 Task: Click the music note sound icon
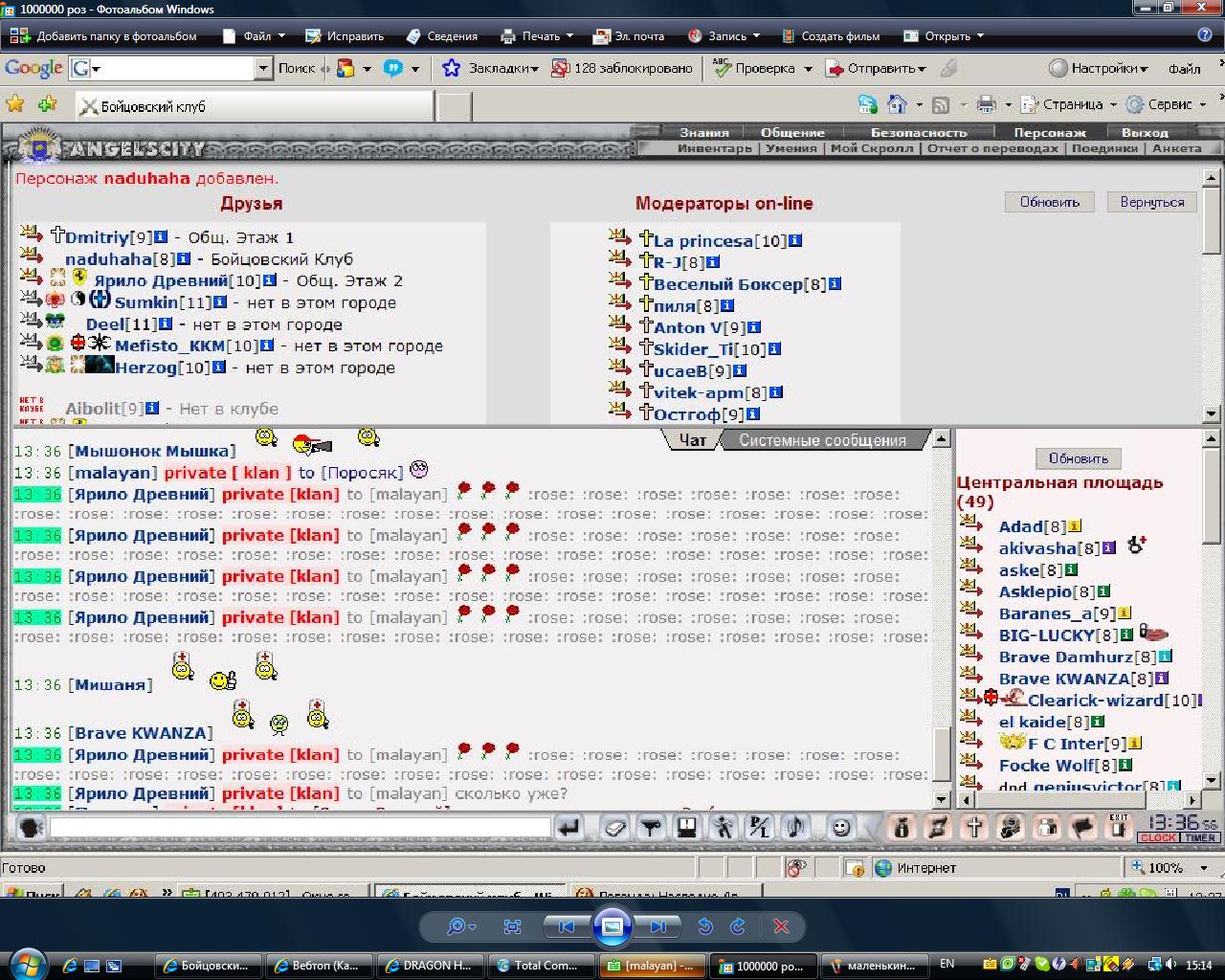(795, 827)
